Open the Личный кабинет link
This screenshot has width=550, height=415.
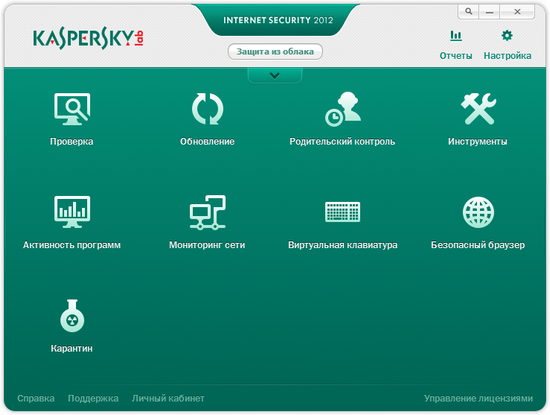pos(168,398)
